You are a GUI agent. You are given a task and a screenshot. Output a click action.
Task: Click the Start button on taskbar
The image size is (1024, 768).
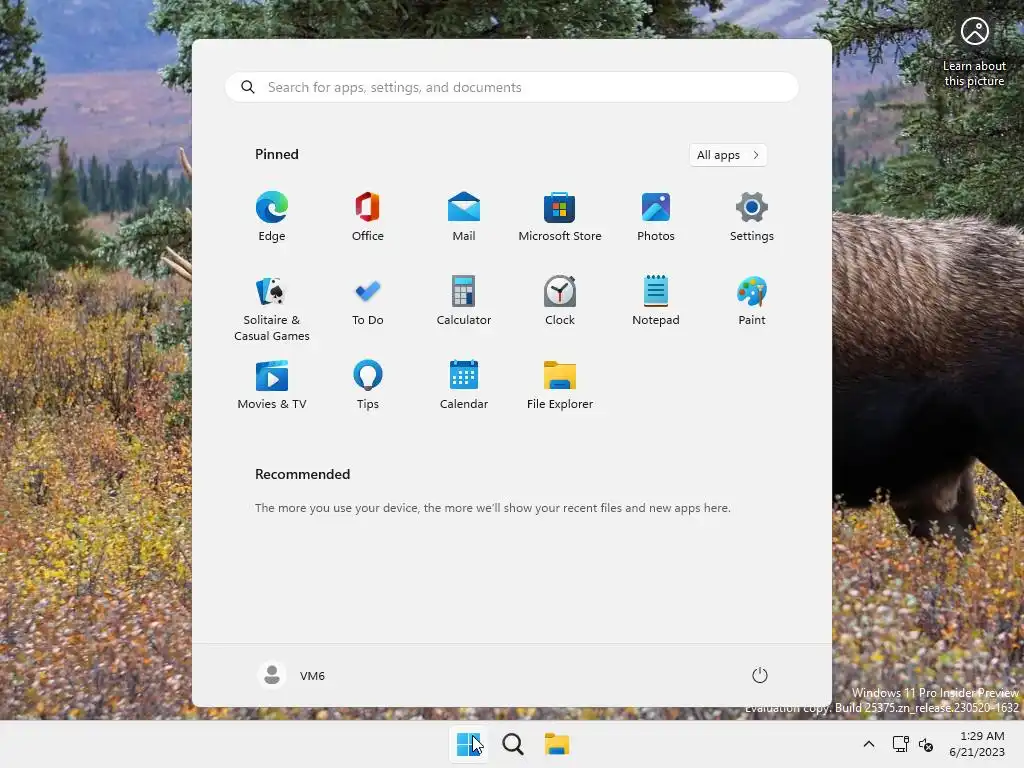pyautogui.click(x=468, y=744)
